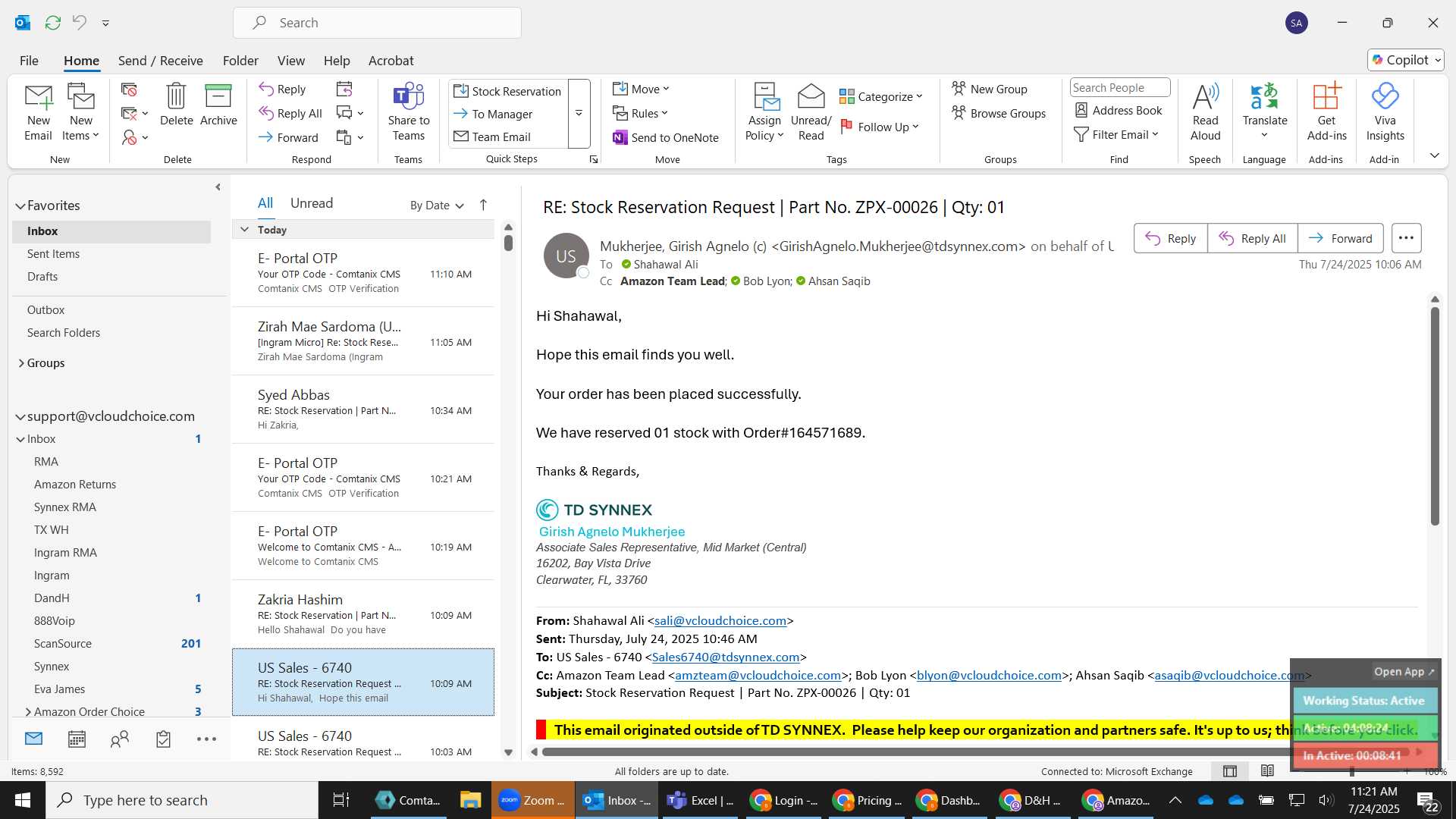Show Unread messages only
This screenshot has height=819, width=1456.
311,203
